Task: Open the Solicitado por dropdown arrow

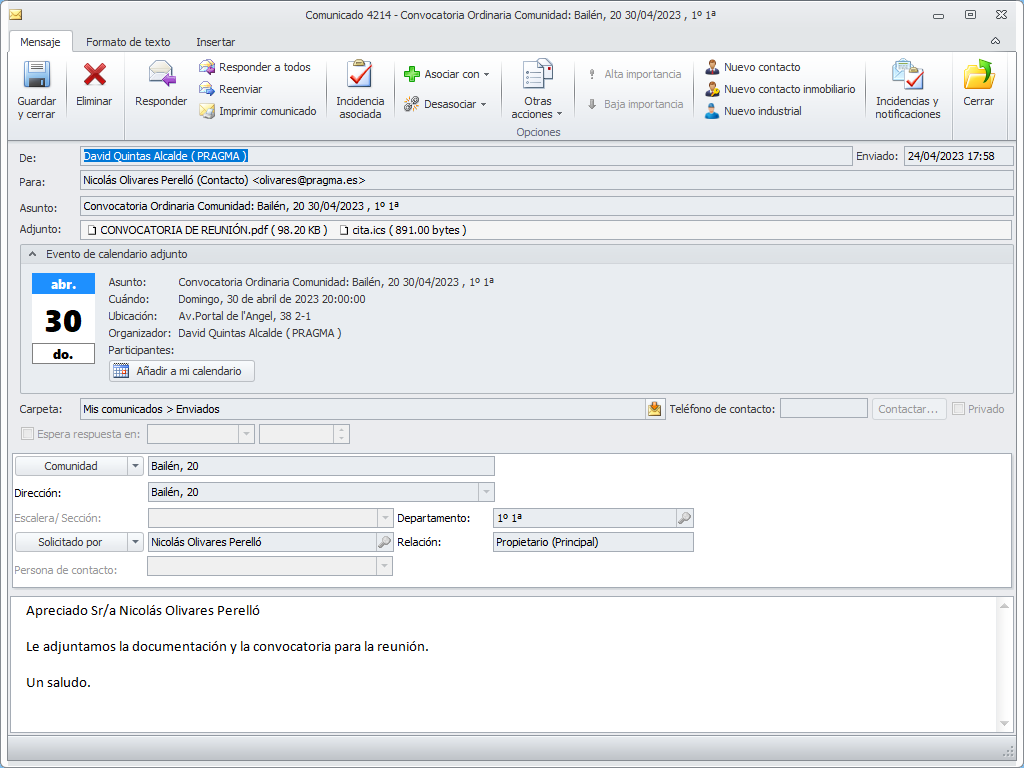Action: click(x=135, y=542)
